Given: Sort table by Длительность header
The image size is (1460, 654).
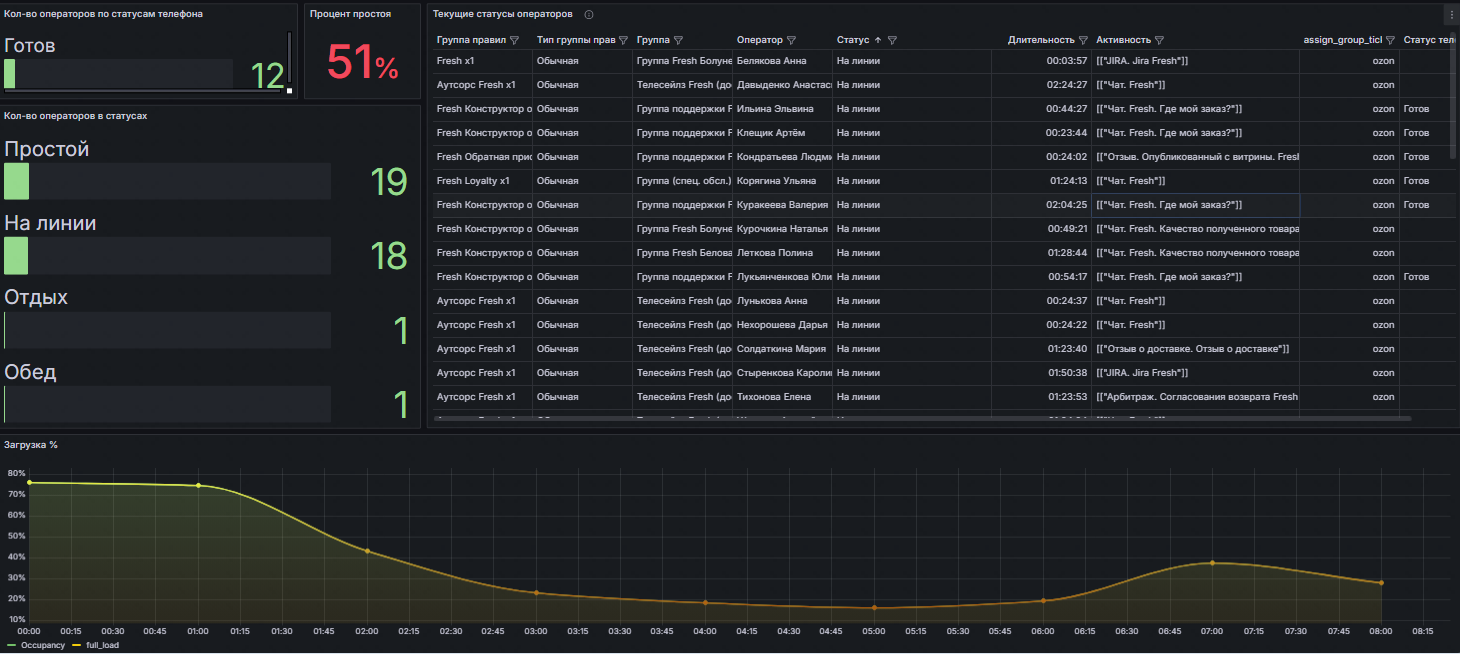Looking at the screenshot, I should (x=1040, y=41).
